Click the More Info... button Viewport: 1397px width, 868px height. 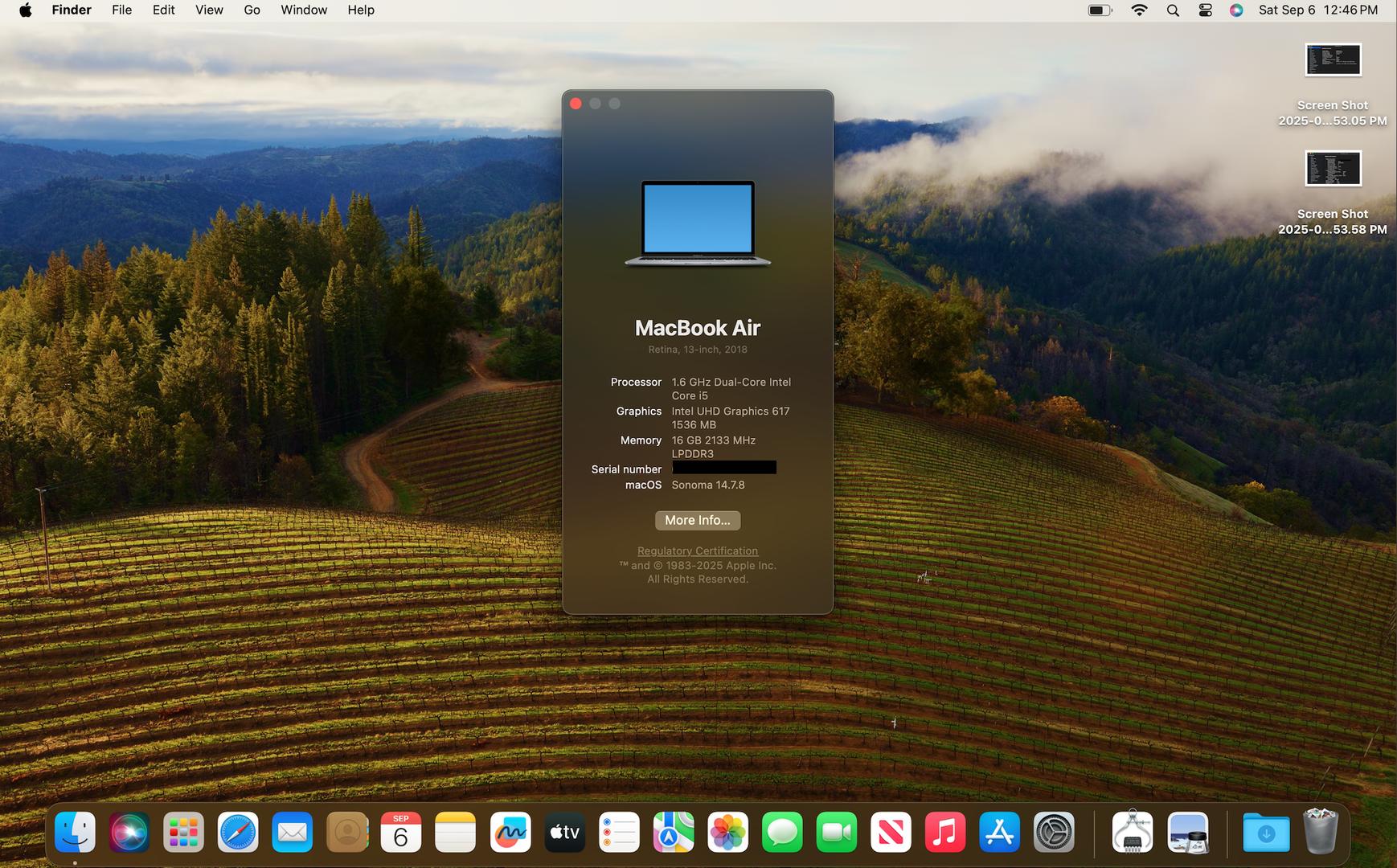click(x=698, y=520)
